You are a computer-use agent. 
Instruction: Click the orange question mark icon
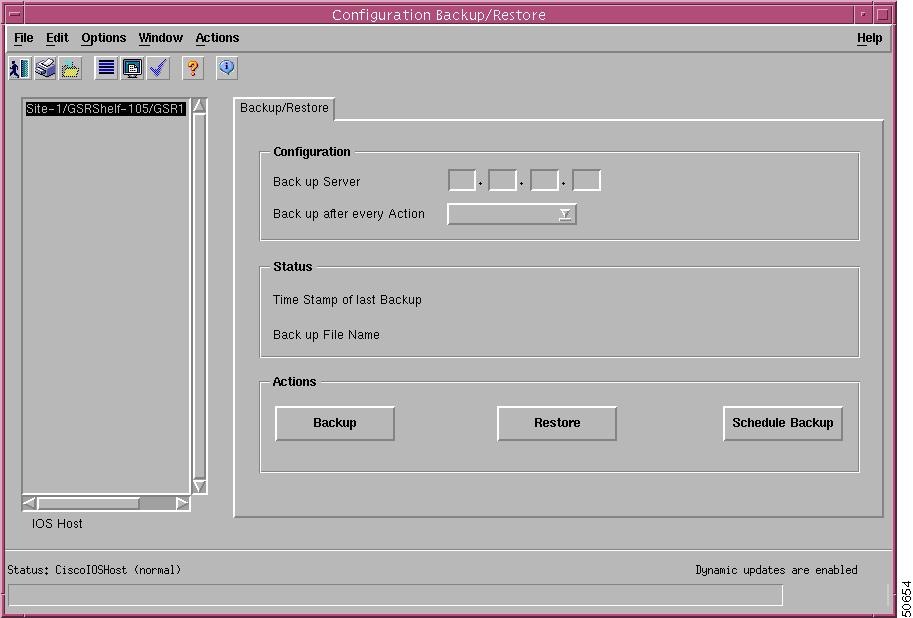pyautogui.click(x=193, y=68)
